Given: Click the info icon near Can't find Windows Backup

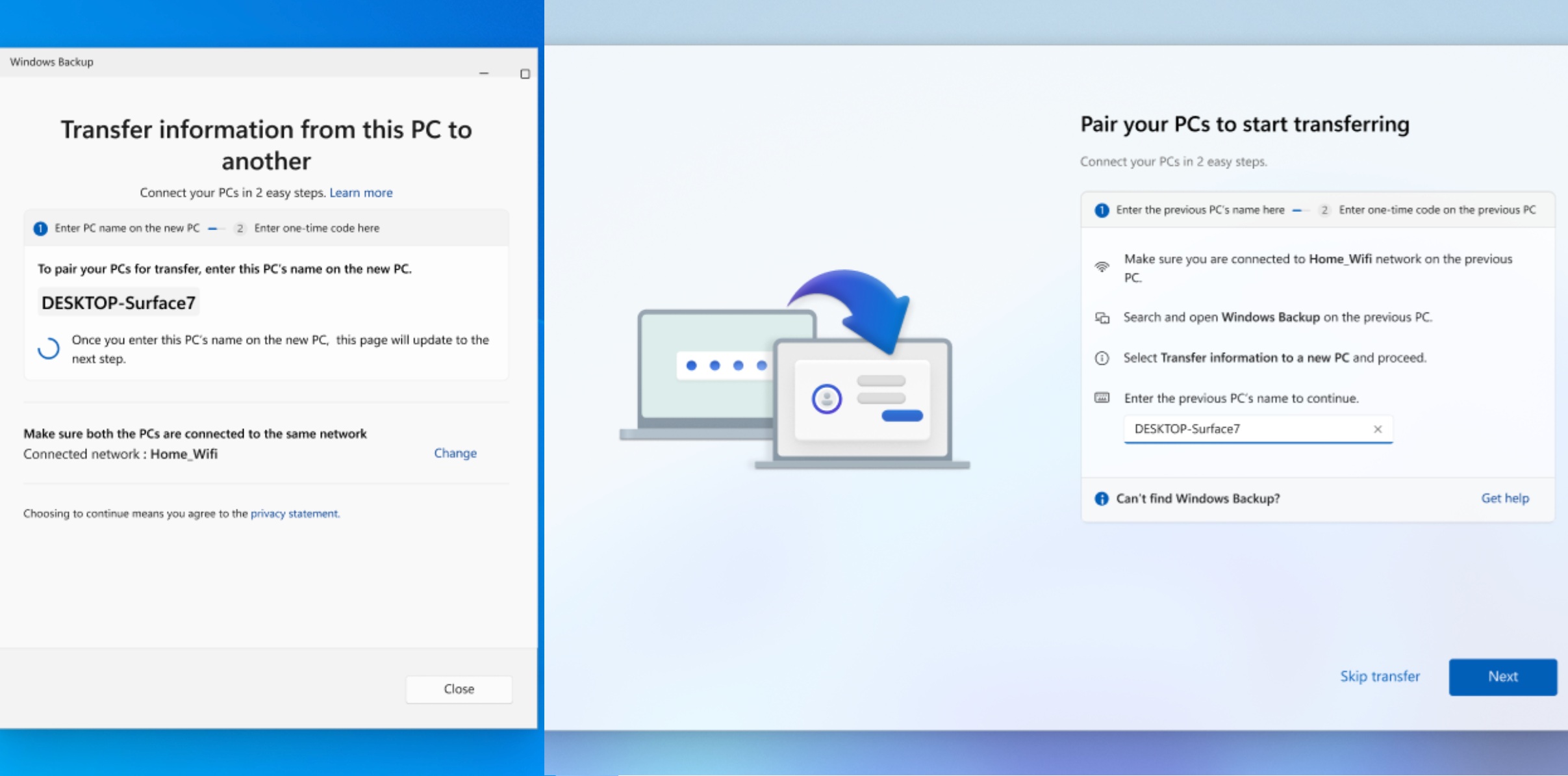Looking at the screenshot, I should (1101, 498).
